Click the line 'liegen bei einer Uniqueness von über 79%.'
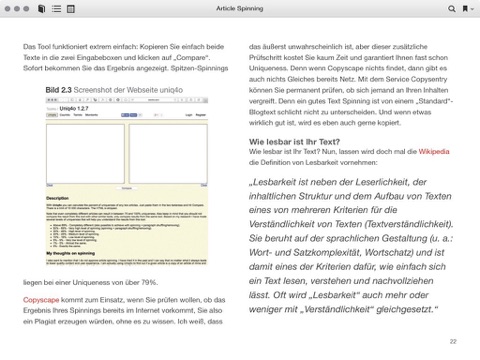 pos(90,283)
